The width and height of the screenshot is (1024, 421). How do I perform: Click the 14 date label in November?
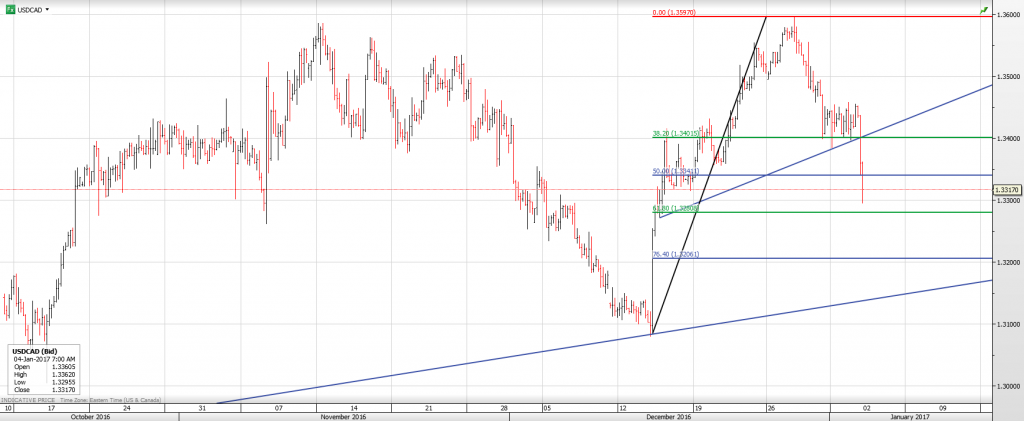353,408
